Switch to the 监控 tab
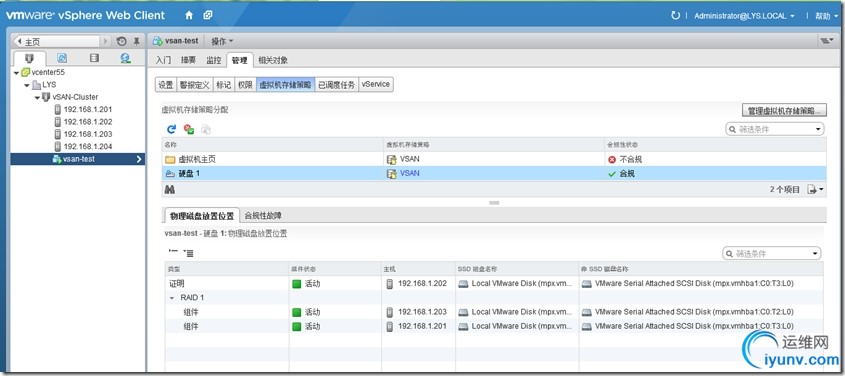The image size is (845, 376). point(213,60)
